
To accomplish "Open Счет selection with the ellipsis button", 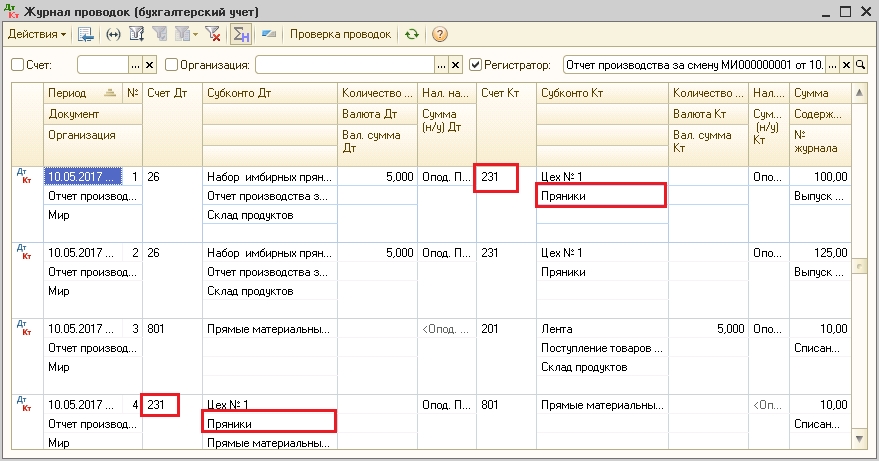I will [x=136, y=65].
